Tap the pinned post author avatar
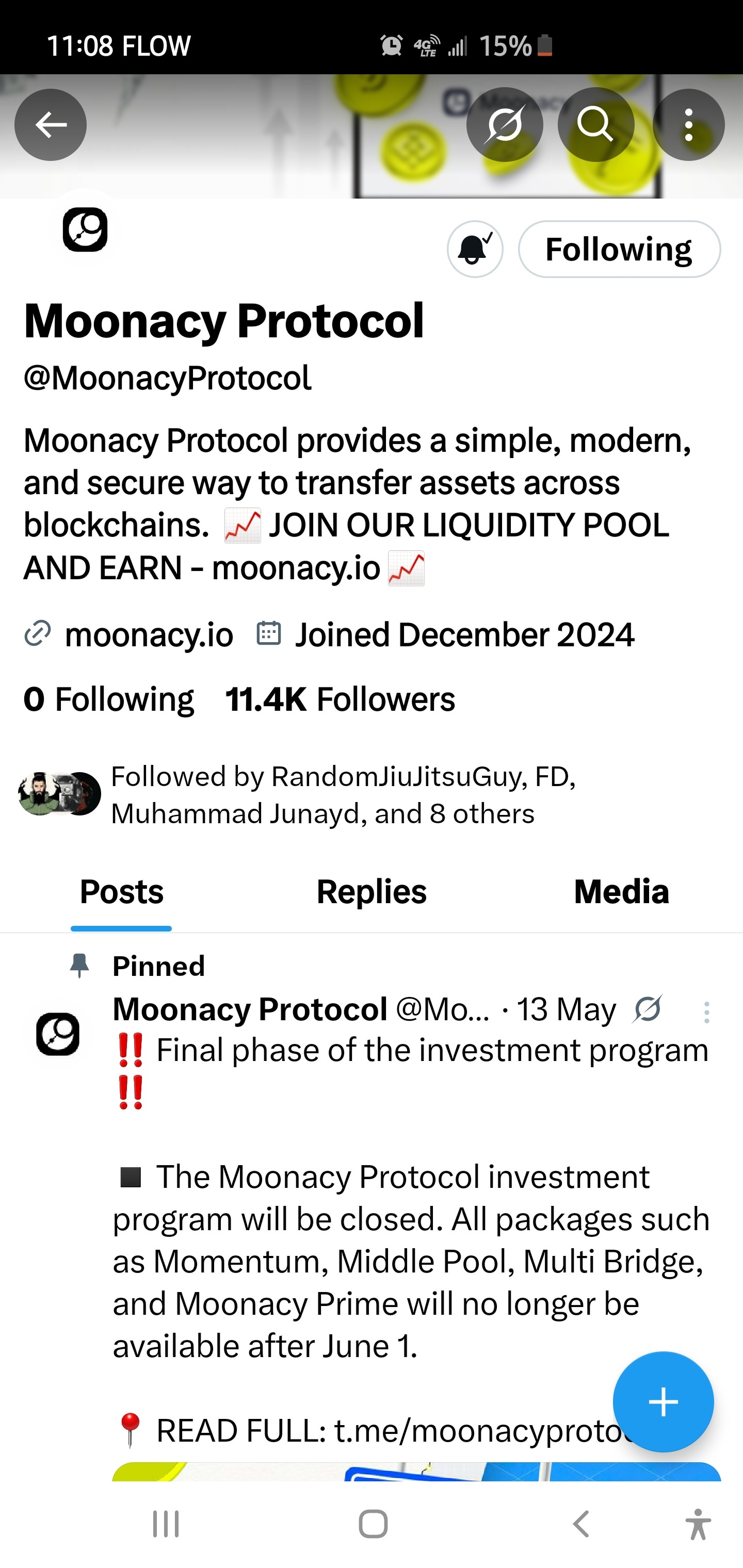The width and height of the screenshot is (743, 1568). (x=58, y=1034)
